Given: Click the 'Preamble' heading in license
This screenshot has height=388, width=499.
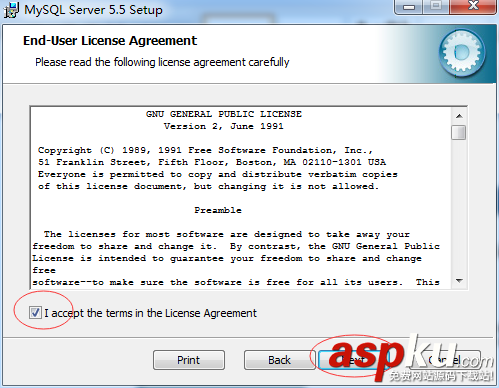Looking at the screenshot, I should [x=218, y=210].
